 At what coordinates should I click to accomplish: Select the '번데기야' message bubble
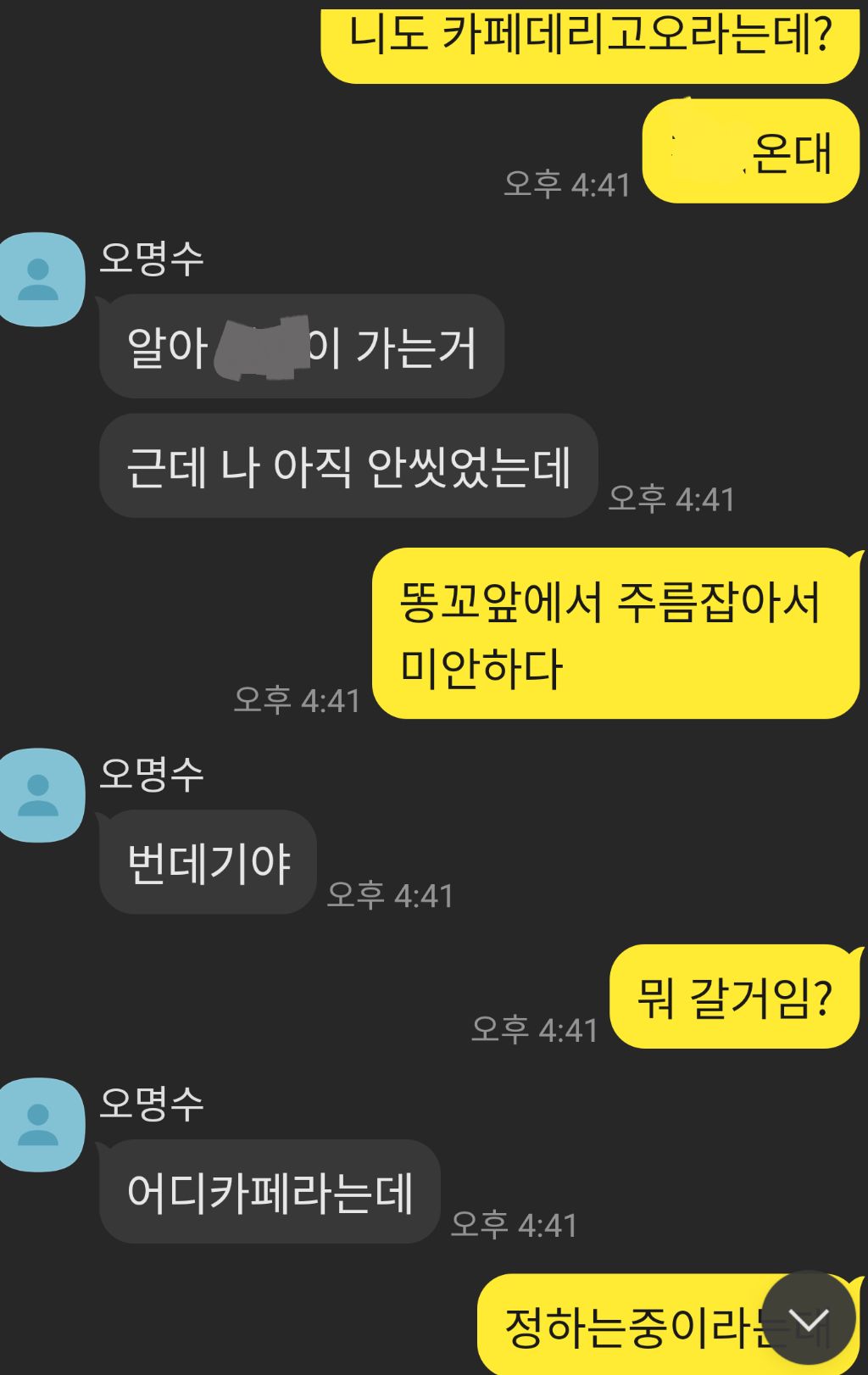pyautogui.click(x=208, y=862)
